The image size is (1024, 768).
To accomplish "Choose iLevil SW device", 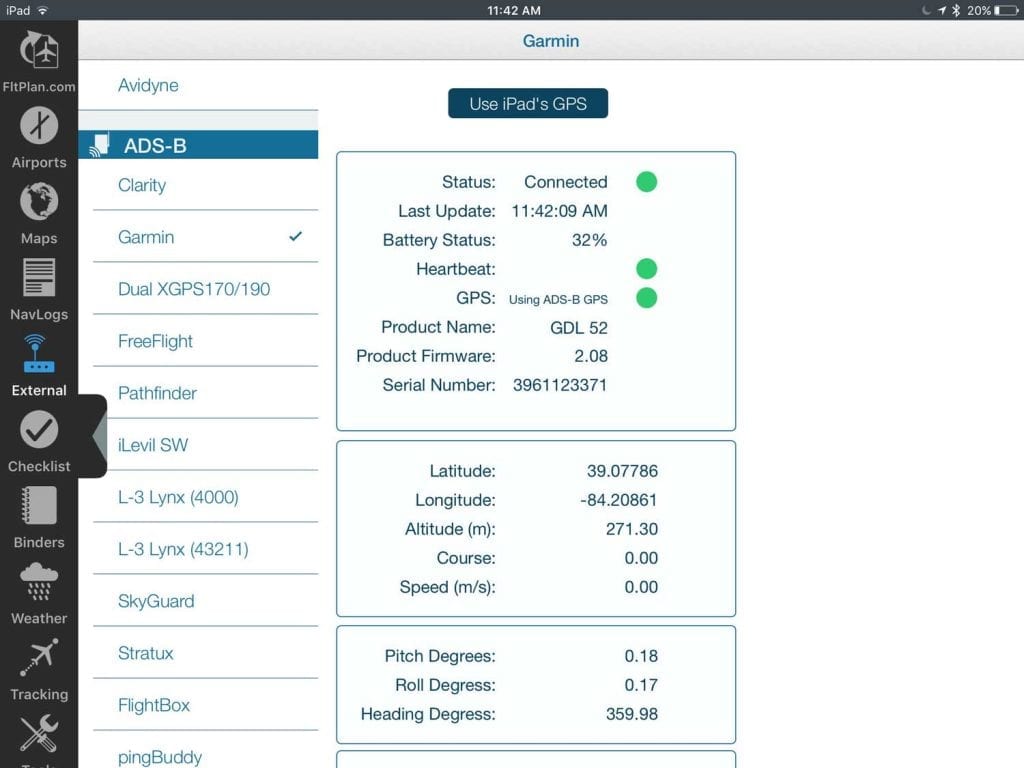I will coord(205,445).
